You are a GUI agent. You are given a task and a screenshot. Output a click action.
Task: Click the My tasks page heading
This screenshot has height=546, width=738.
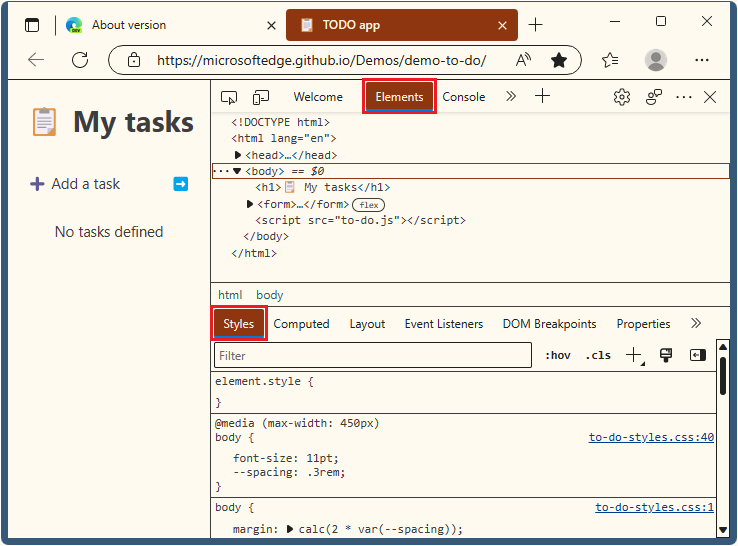click(134, 122)
